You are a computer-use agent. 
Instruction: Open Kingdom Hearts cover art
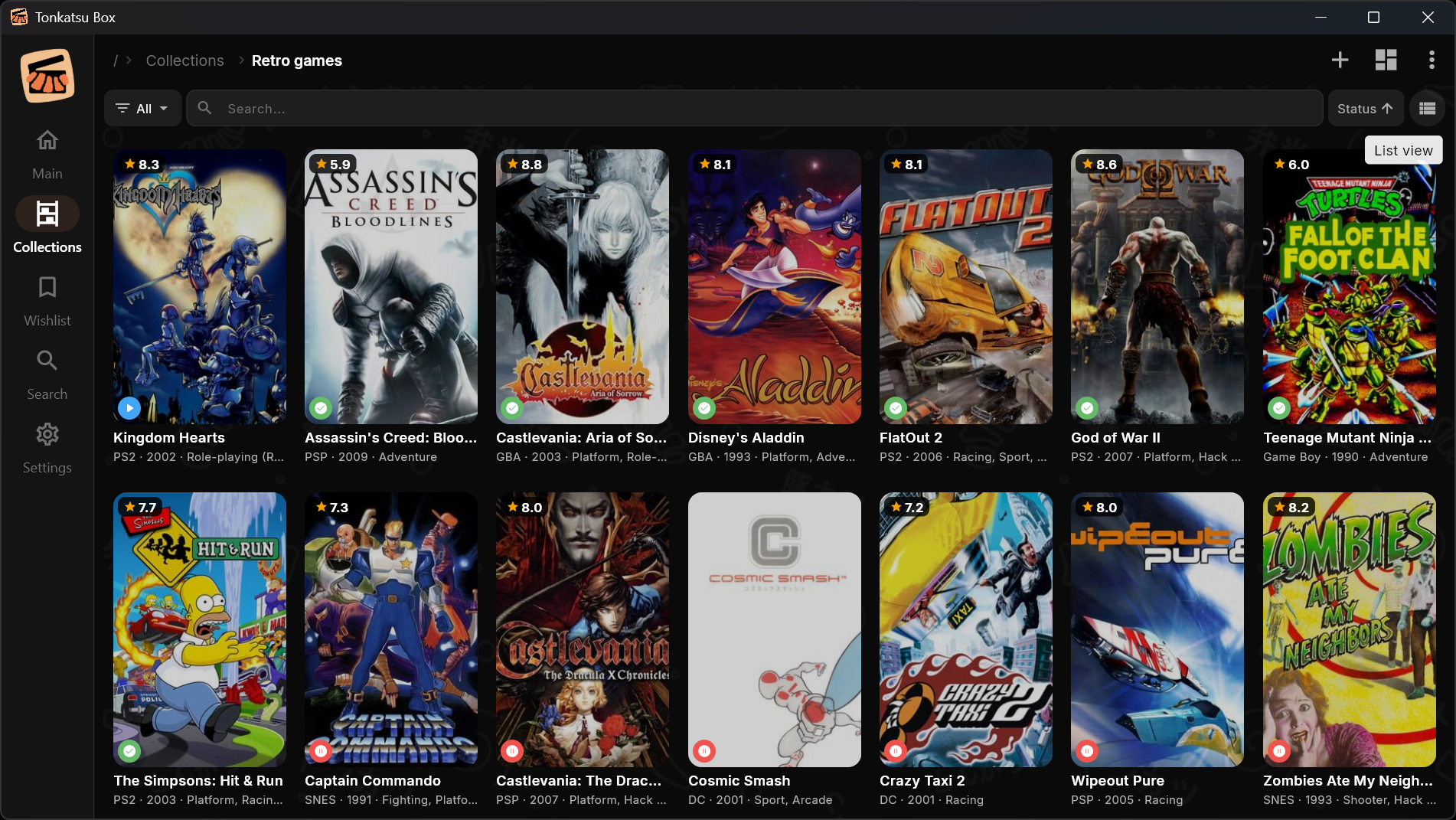[x=200, y=286]
